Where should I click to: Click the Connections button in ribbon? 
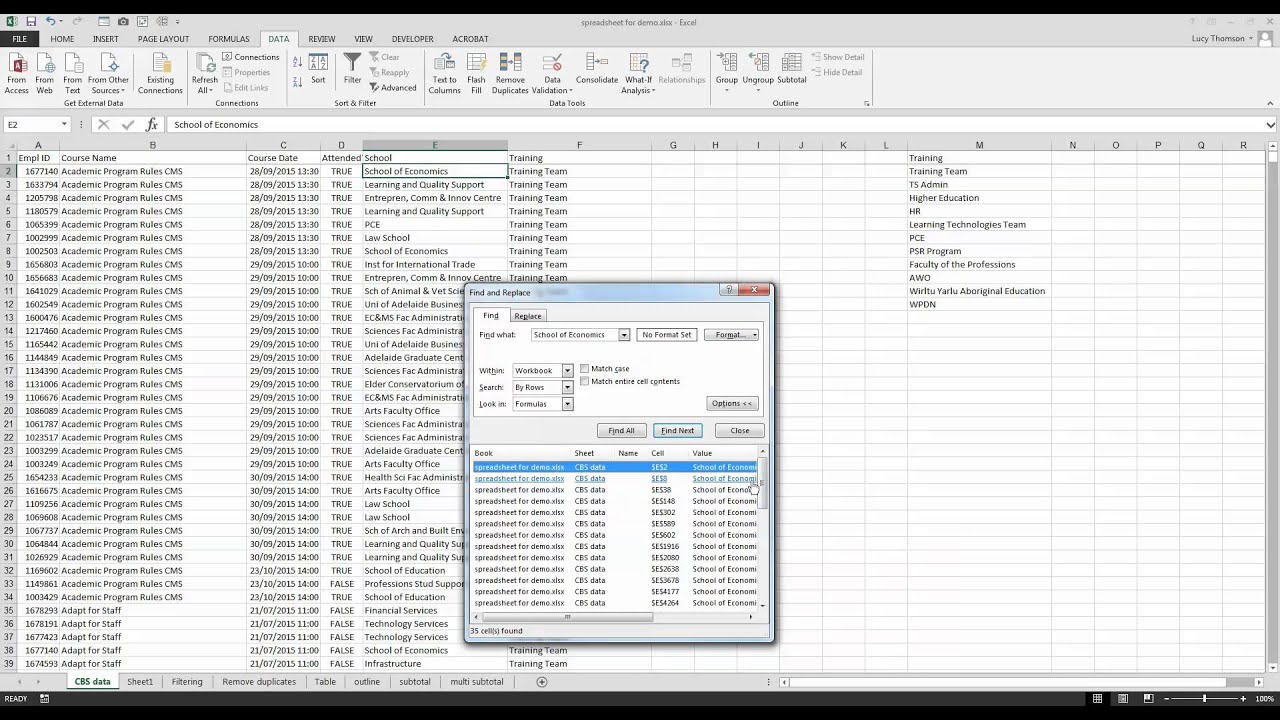click(x=251, y=57)
